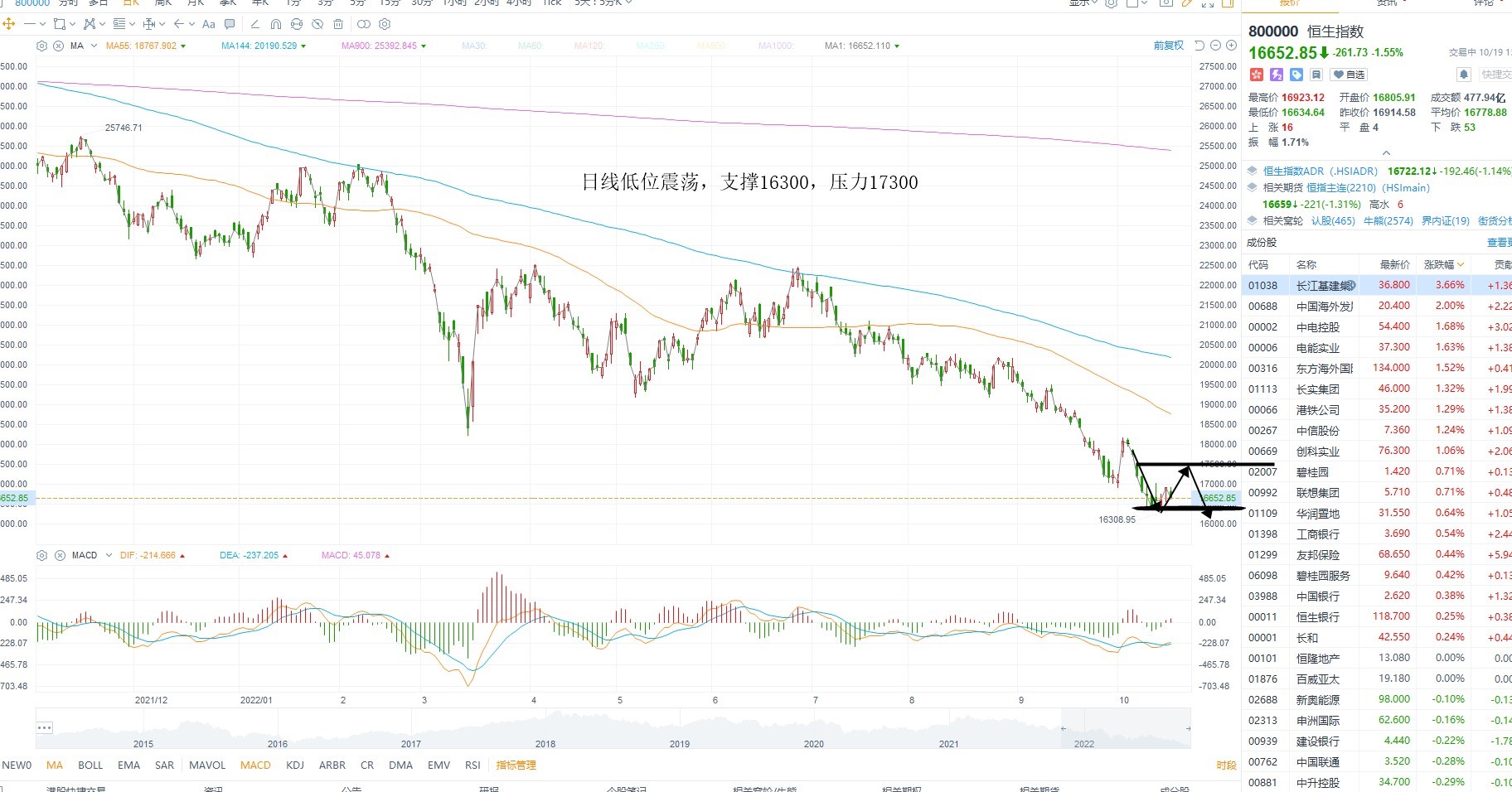Open the MA1 value dropdown arrow
This screenshot has width=1512, height=792.
897,46
